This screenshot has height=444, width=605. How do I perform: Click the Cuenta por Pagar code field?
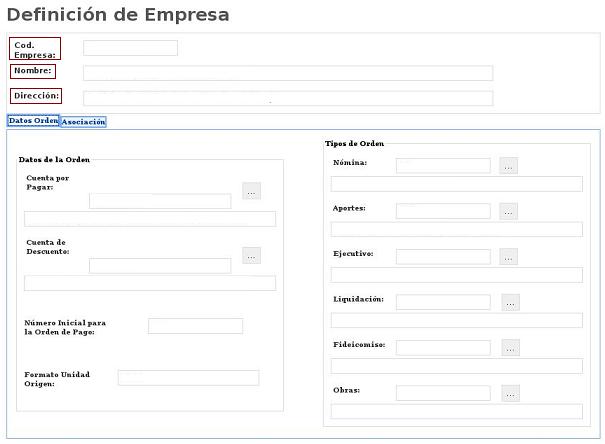point(160,201)
